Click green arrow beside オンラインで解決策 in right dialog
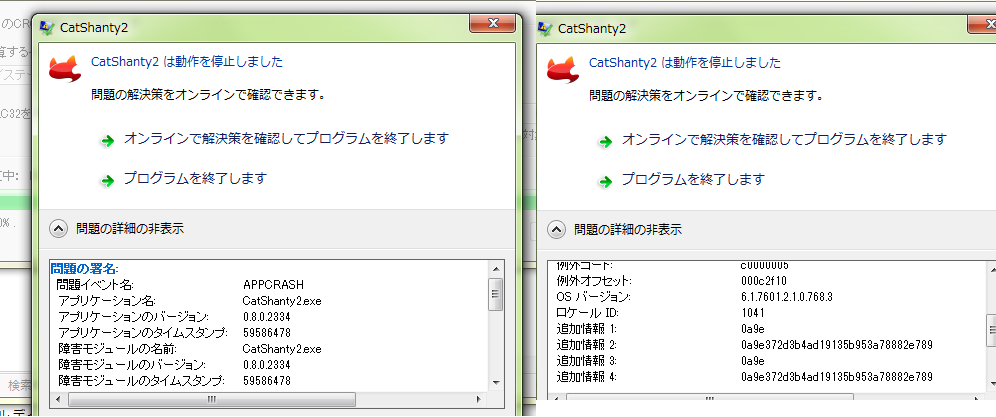 pos(605,142)
